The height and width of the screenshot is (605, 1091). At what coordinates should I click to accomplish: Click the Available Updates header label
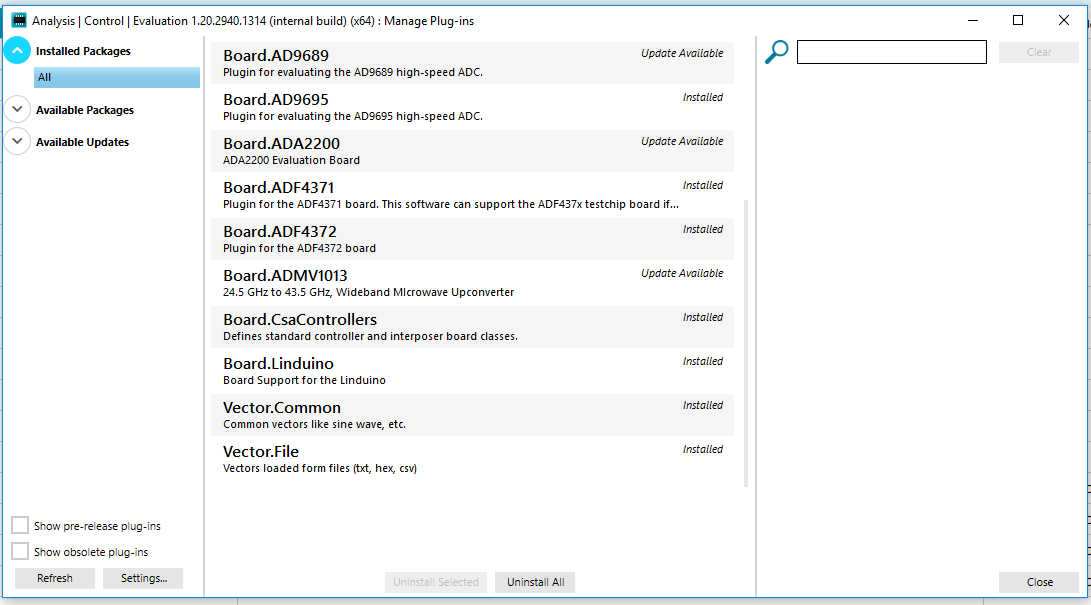tap(83, 142)
